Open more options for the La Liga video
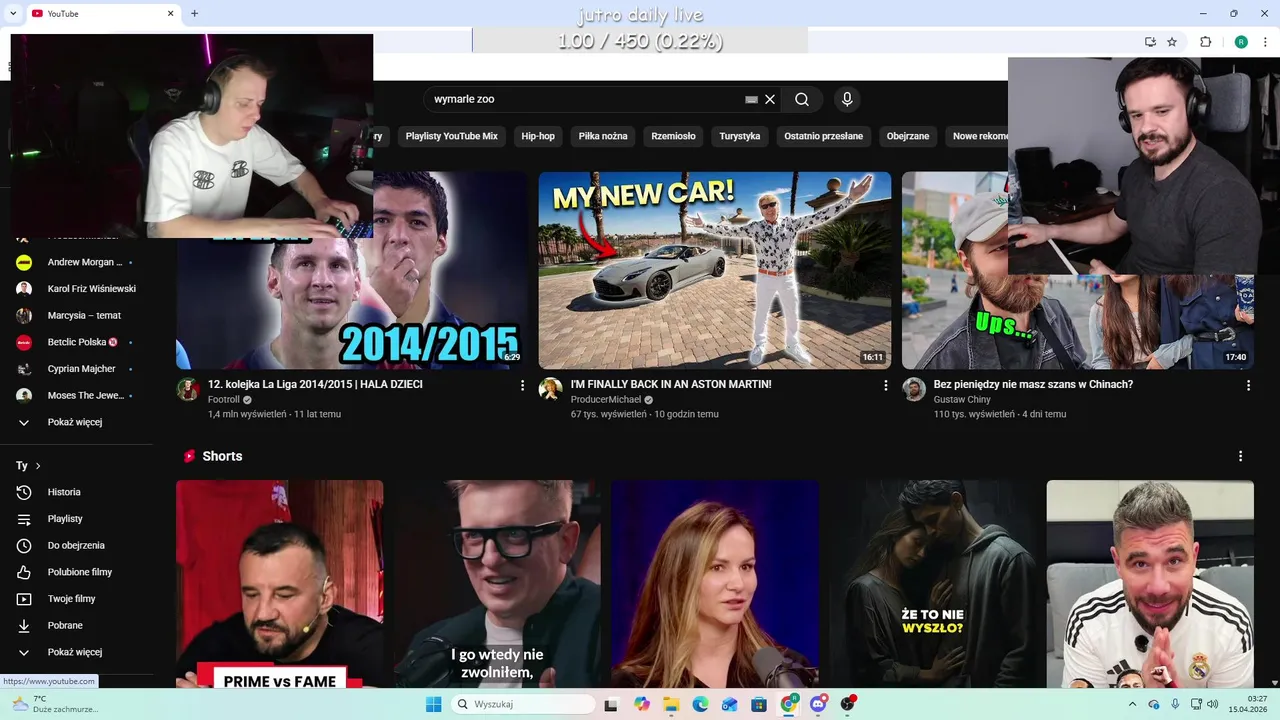1280x720 pixels. [522, 385]
